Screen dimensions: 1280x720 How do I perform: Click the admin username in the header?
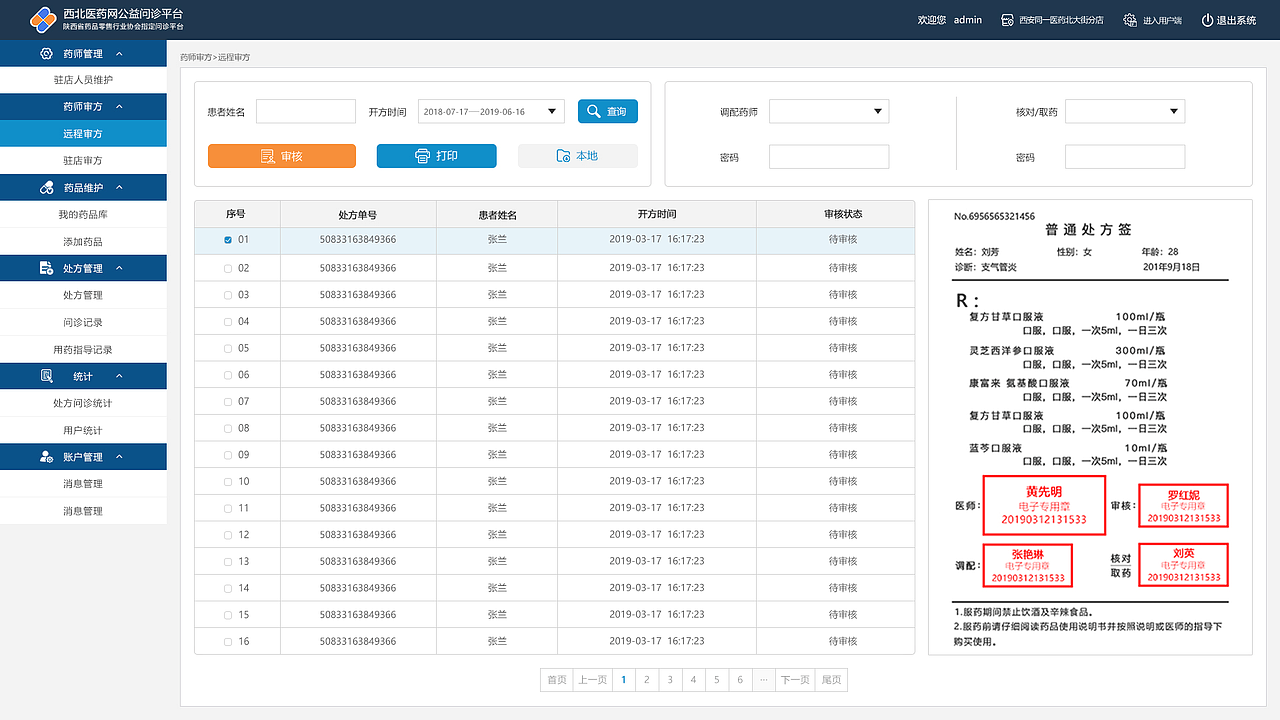(968, 20)
